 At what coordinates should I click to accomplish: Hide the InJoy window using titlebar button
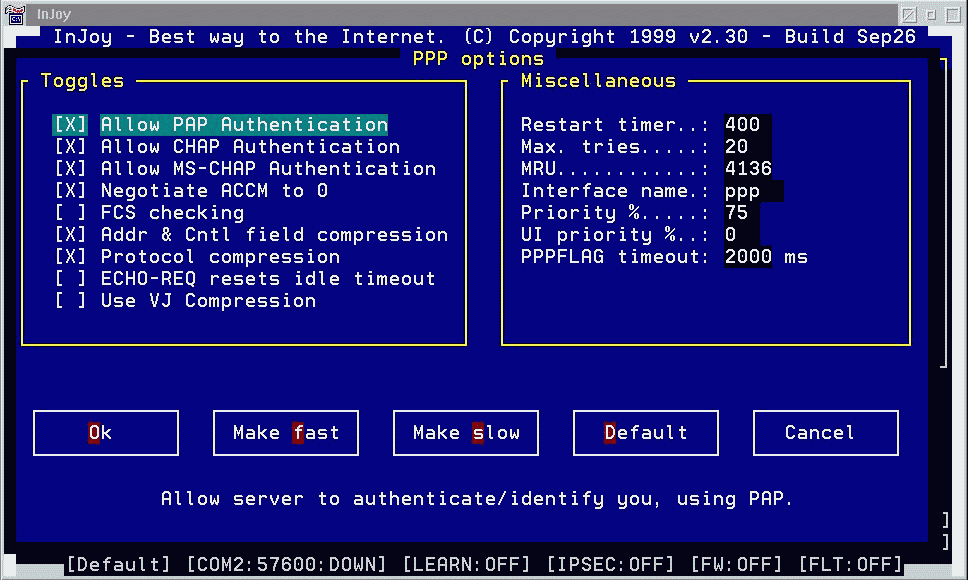click(909, 14)
